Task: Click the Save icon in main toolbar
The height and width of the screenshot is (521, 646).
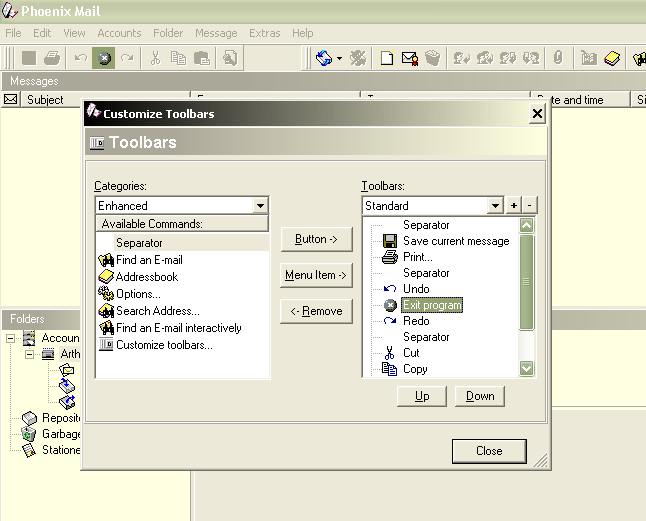Action: [x=29, y=58]
